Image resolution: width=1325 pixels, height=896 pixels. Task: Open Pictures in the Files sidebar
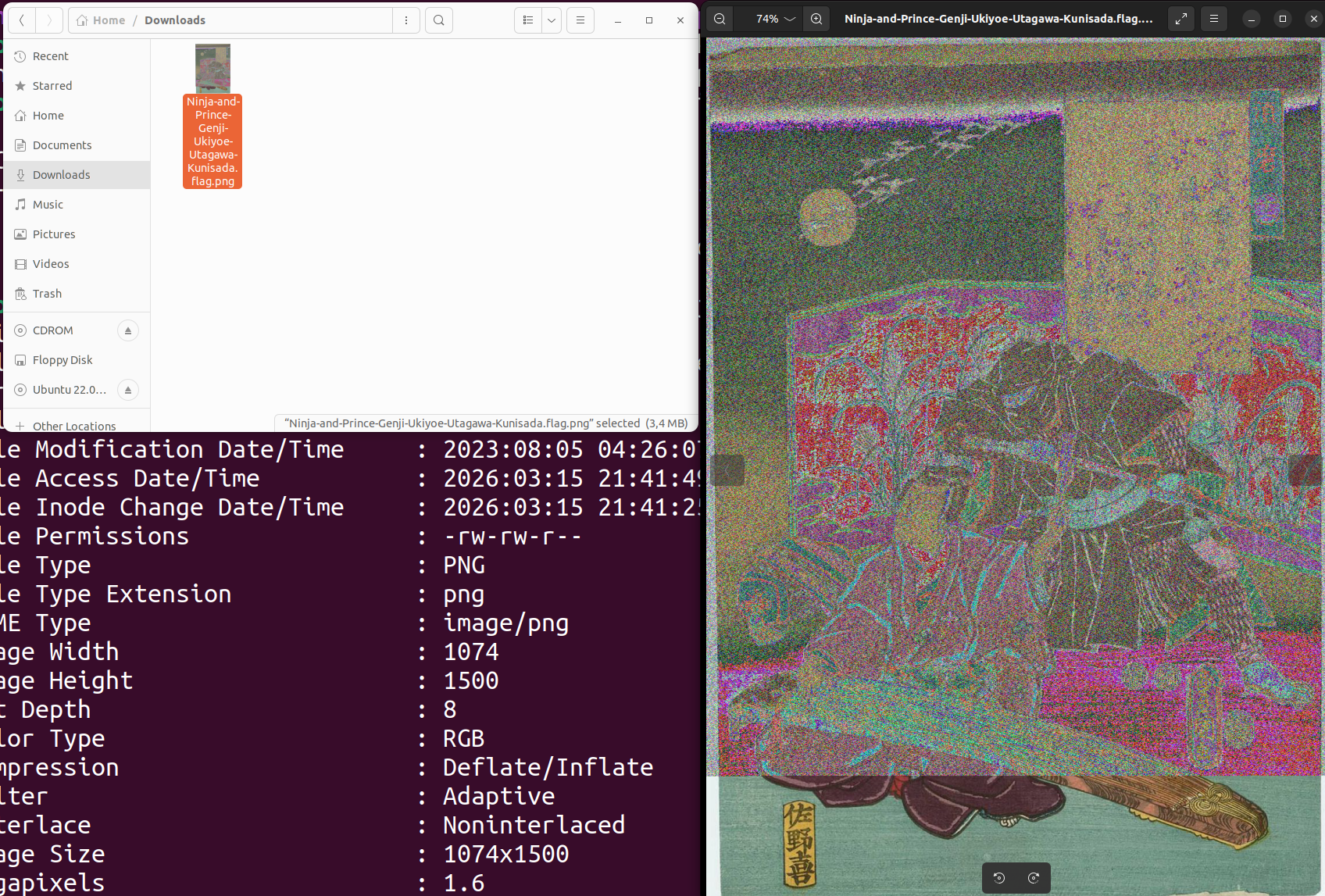coord(77,234)
